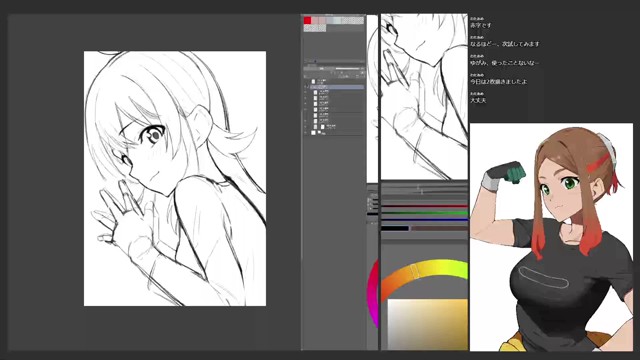
Task: Pick a shade in the color saturation square
Action: point(427,324)
